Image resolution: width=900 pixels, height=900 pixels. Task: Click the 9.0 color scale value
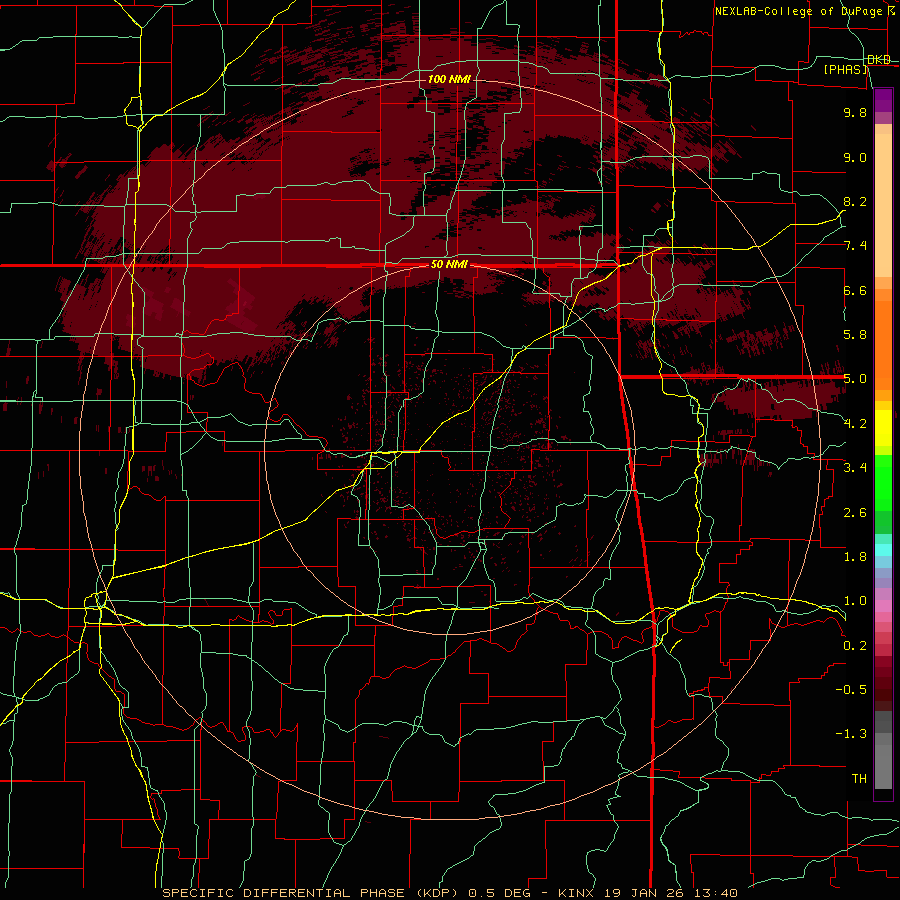(855, 157)
